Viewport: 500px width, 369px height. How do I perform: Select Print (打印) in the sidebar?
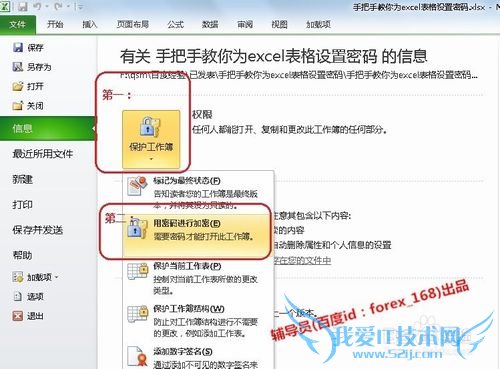22,204
